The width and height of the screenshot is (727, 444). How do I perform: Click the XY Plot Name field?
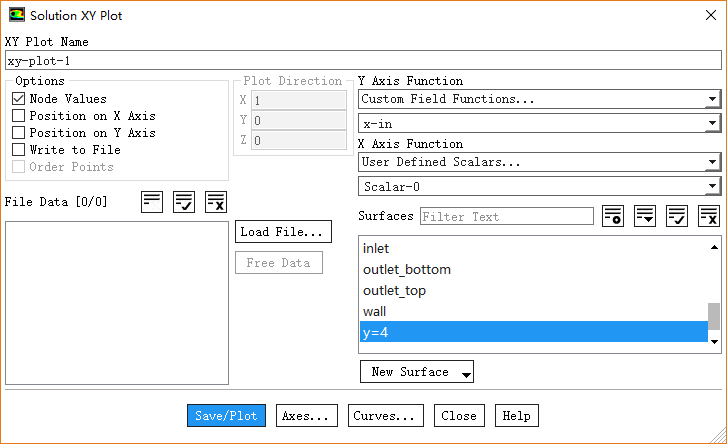363,60
